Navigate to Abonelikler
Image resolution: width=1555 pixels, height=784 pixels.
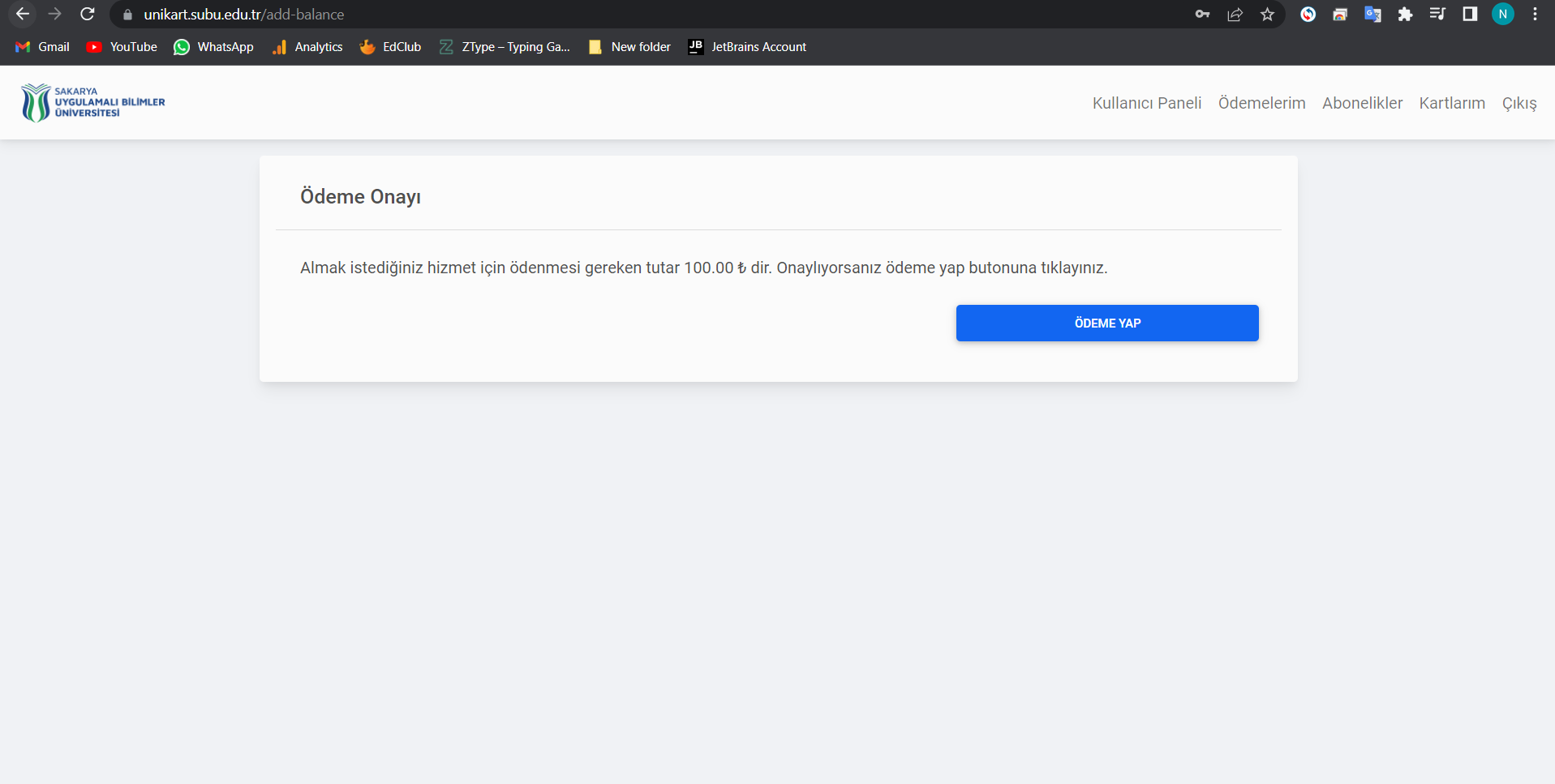tap(1362, 103)
